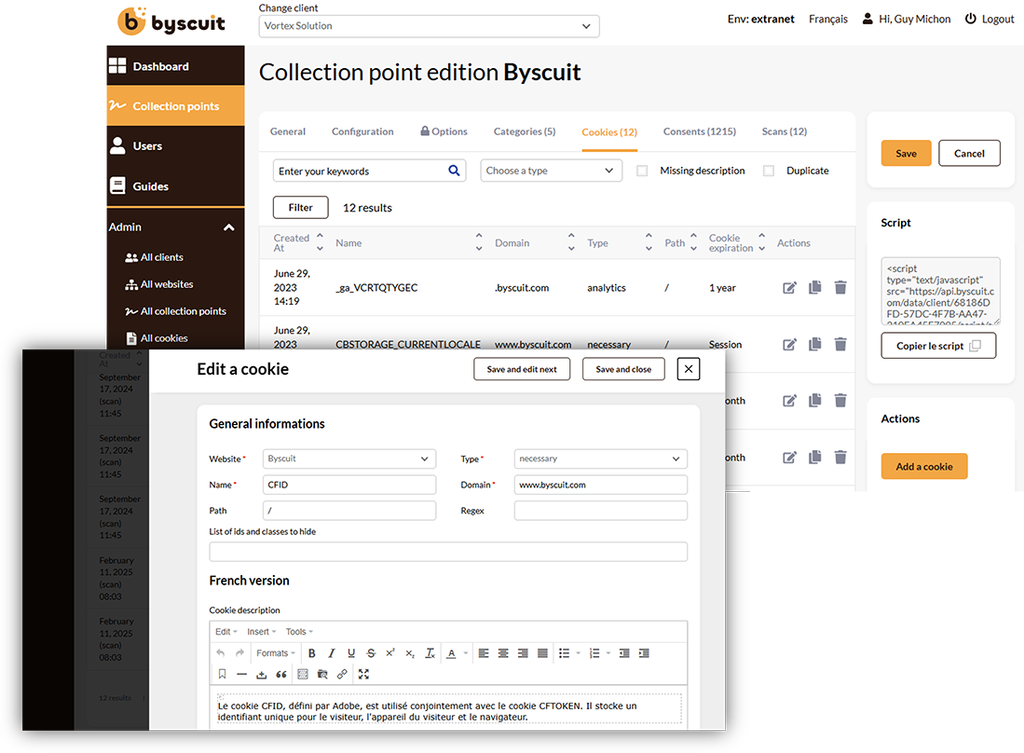Screen dimensions: 1024x753
Task: Delete the CBSTORAGE_CURRENTLOCALE cookie
Action: [840, 344]
